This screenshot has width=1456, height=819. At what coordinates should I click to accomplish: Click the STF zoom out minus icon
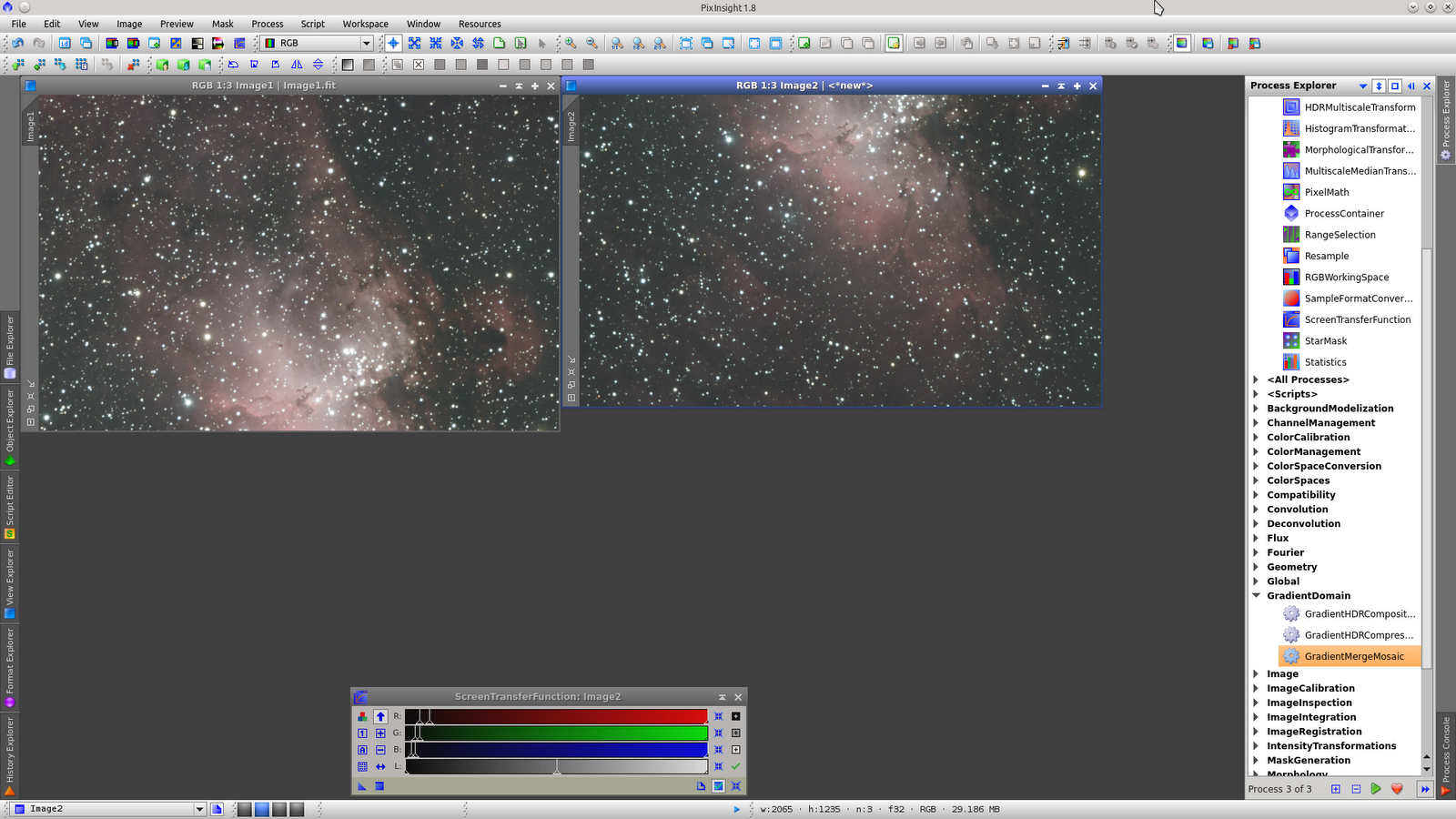tap(380, 750)
